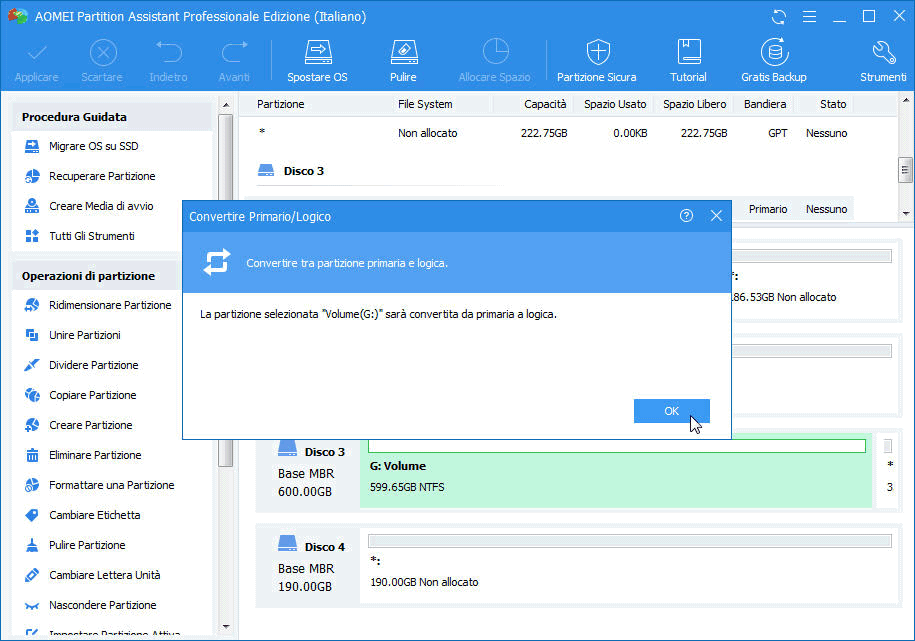Click the Stato column header
Image resolution: width=915 pixels, height=641 pixels.
[833, 104]
